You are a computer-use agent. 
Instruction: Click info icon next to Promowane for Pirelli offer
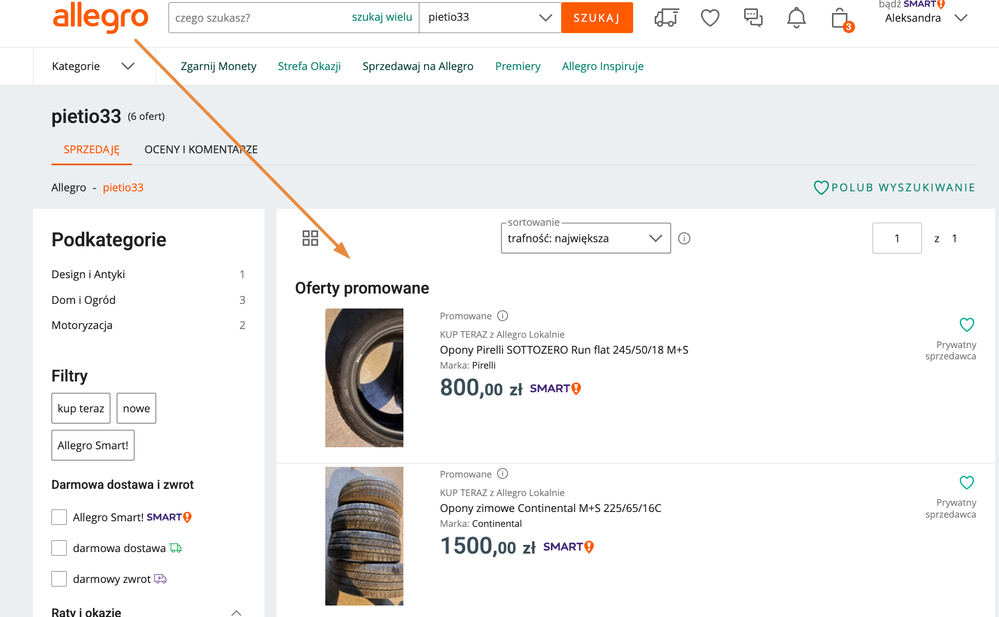[x=503, y=316]
